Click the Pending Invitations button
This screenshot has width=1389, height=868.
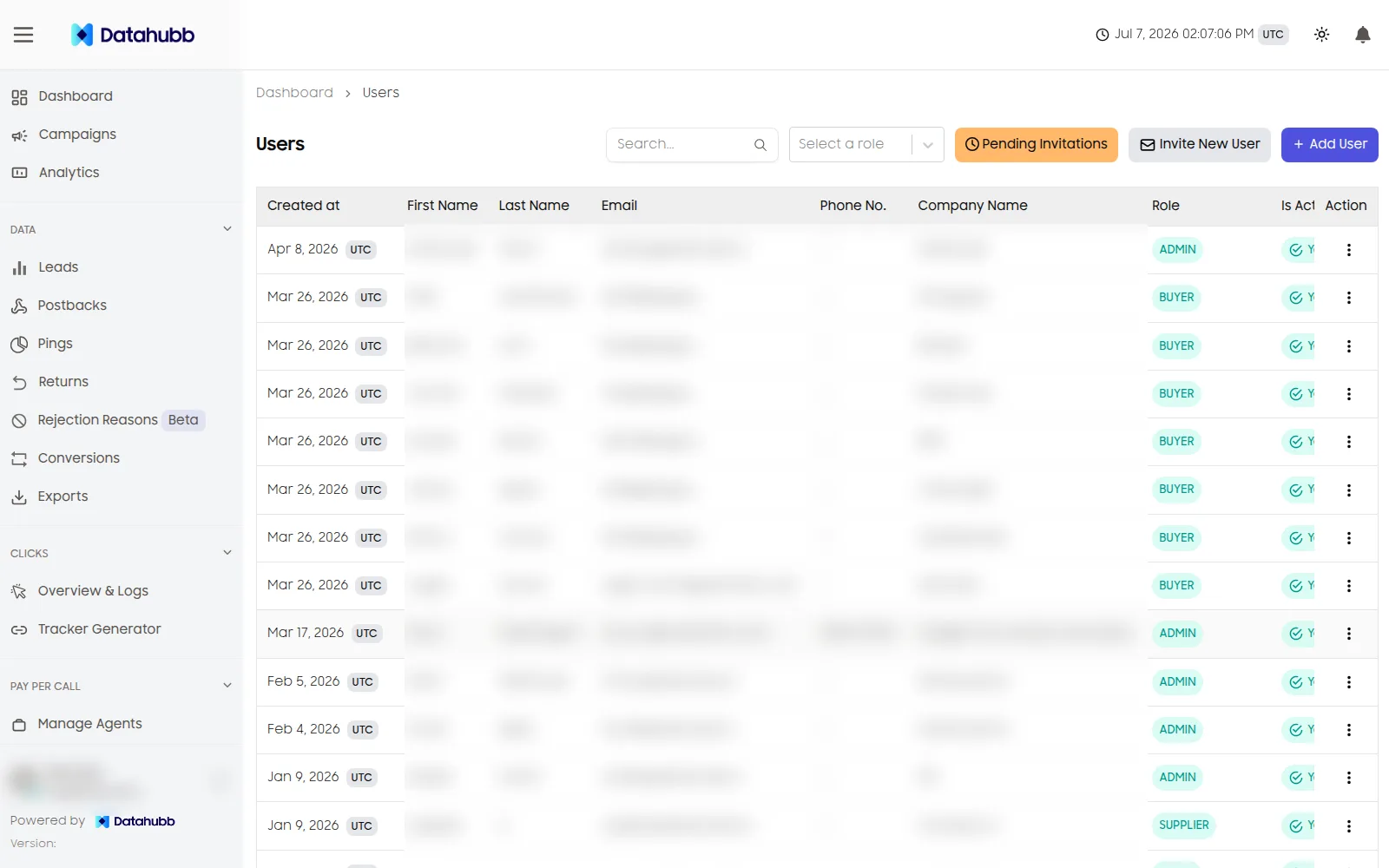coord(1037,145)
